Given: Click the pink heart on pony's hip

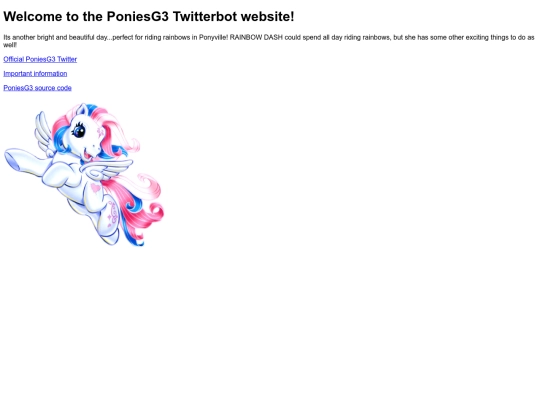Looking at the screenshot, I should [x=96, y=188].
